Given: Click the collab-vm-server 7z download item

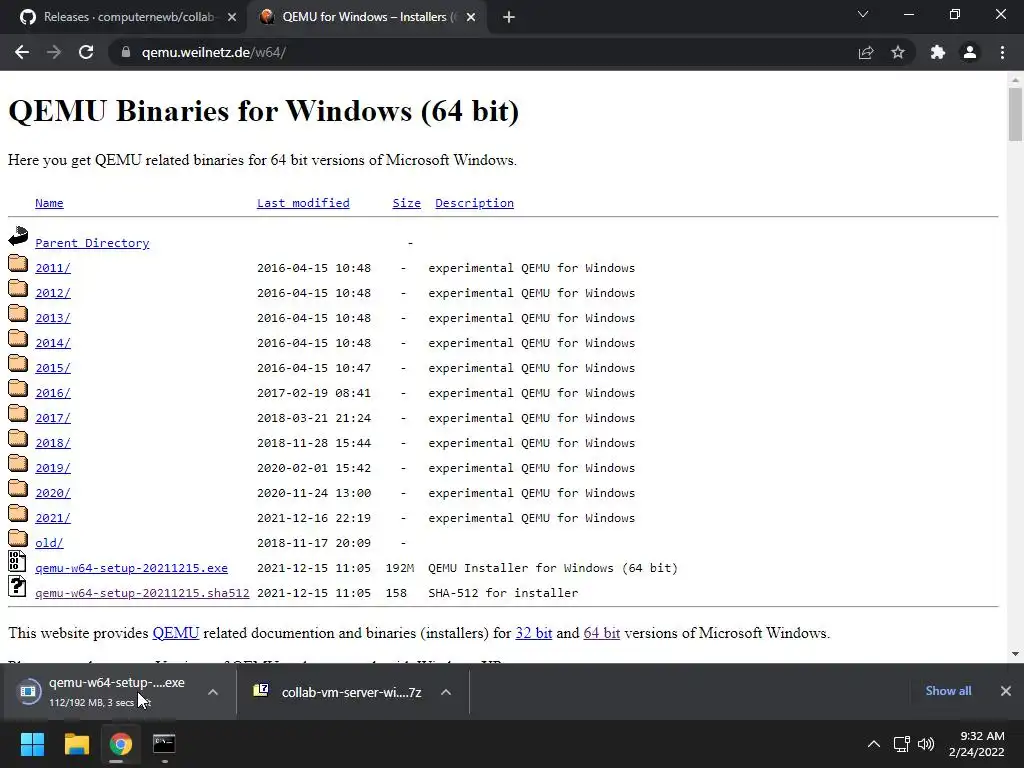Looking at the screenshot, I should [340, 692].
